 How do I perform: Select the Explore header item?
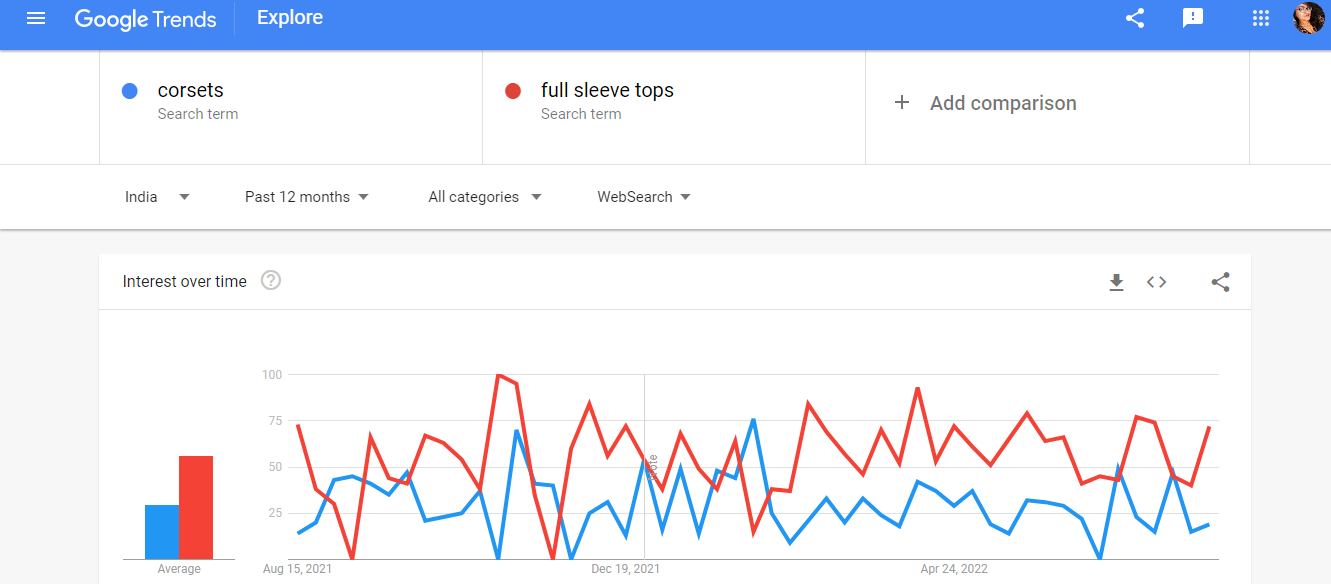[290, 18]
